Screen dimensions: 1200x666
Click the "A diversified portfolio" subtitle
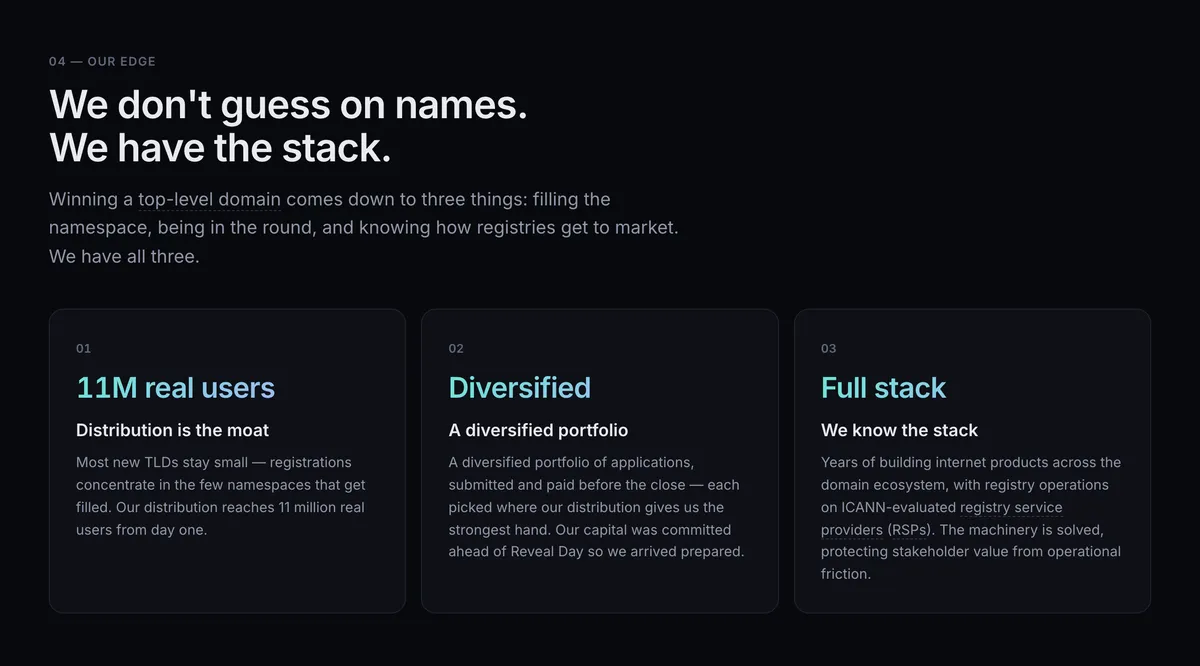(538, 430)
